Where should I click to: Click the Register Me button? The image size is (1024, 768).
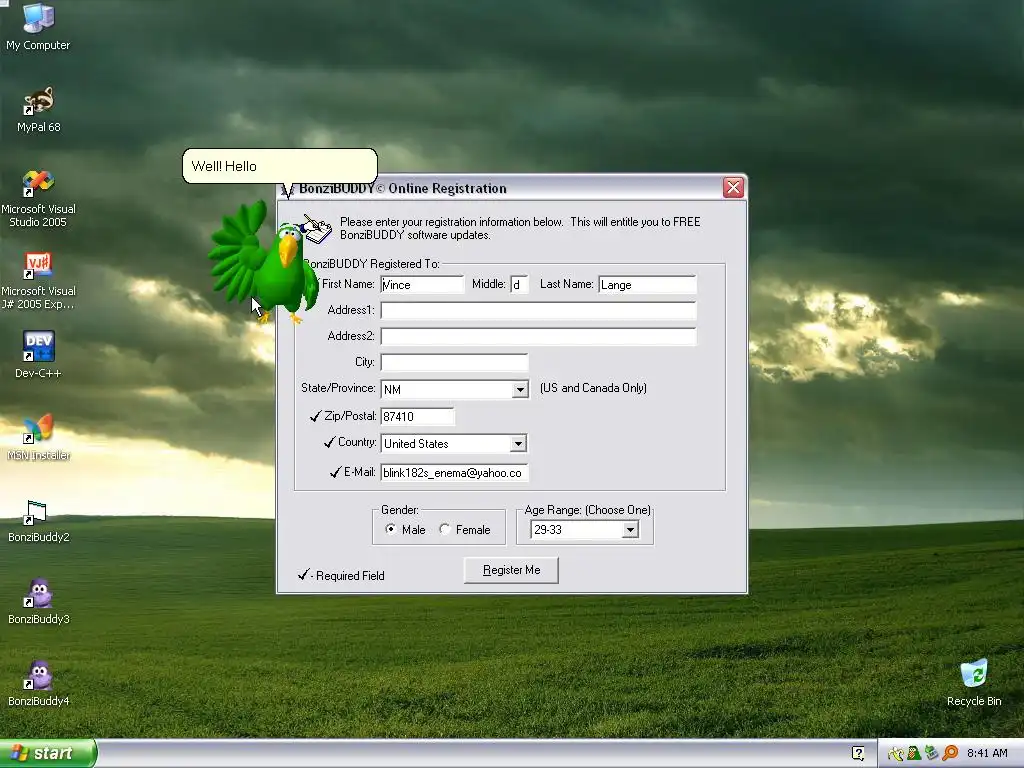tap(511, 570)
